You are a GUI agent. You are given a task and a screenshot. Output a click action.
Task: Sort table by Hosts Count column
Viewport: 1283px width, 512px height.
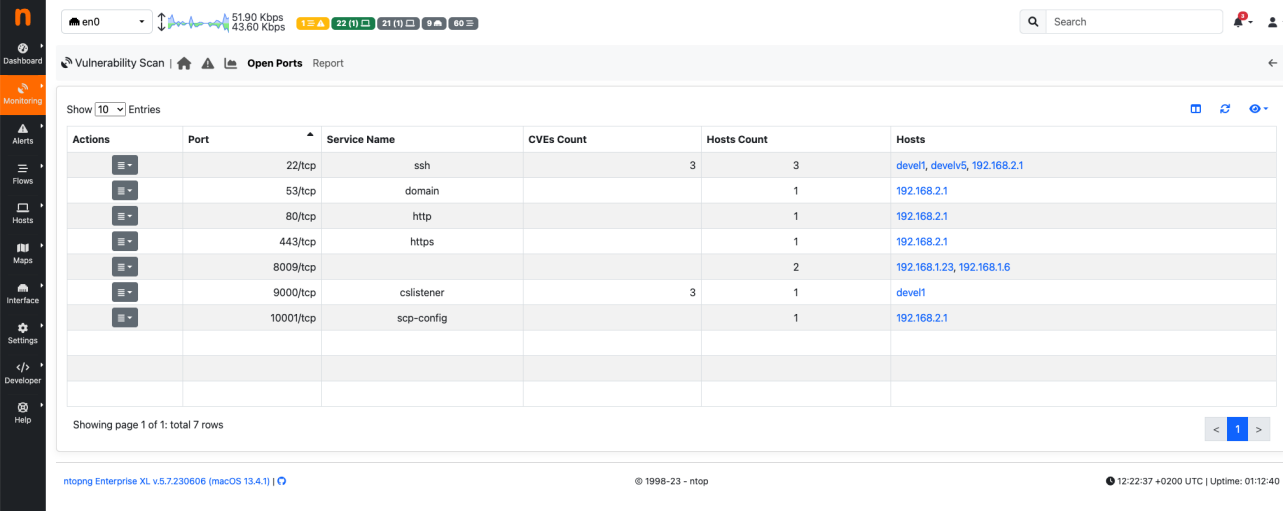pyautogui.click(x=796, y=139)
